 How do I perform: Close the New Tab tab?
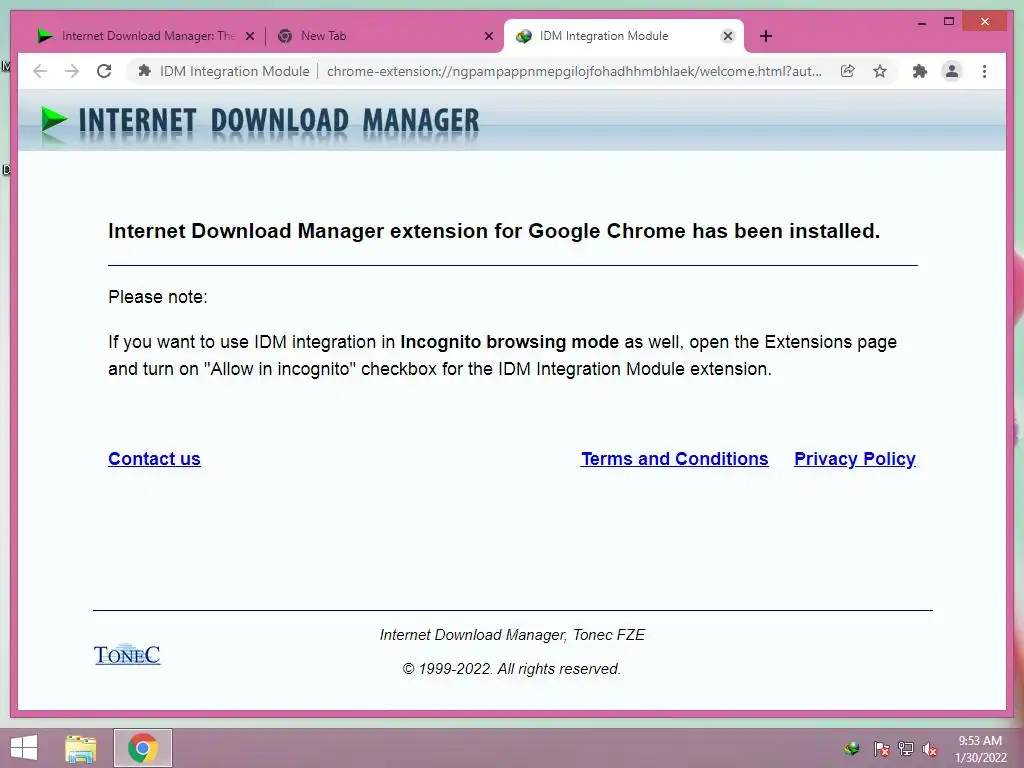click(488, 37)
